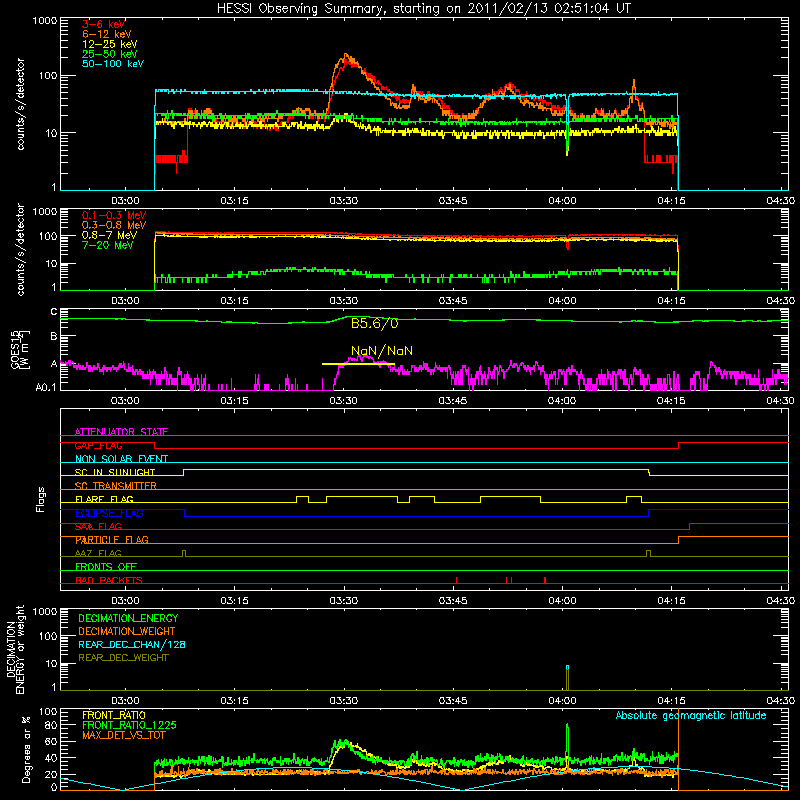The width and height of the screenshot is (800, 800).
Task: Click the B5.6/0 flare class annotation
Action: [x=374, y=323]
